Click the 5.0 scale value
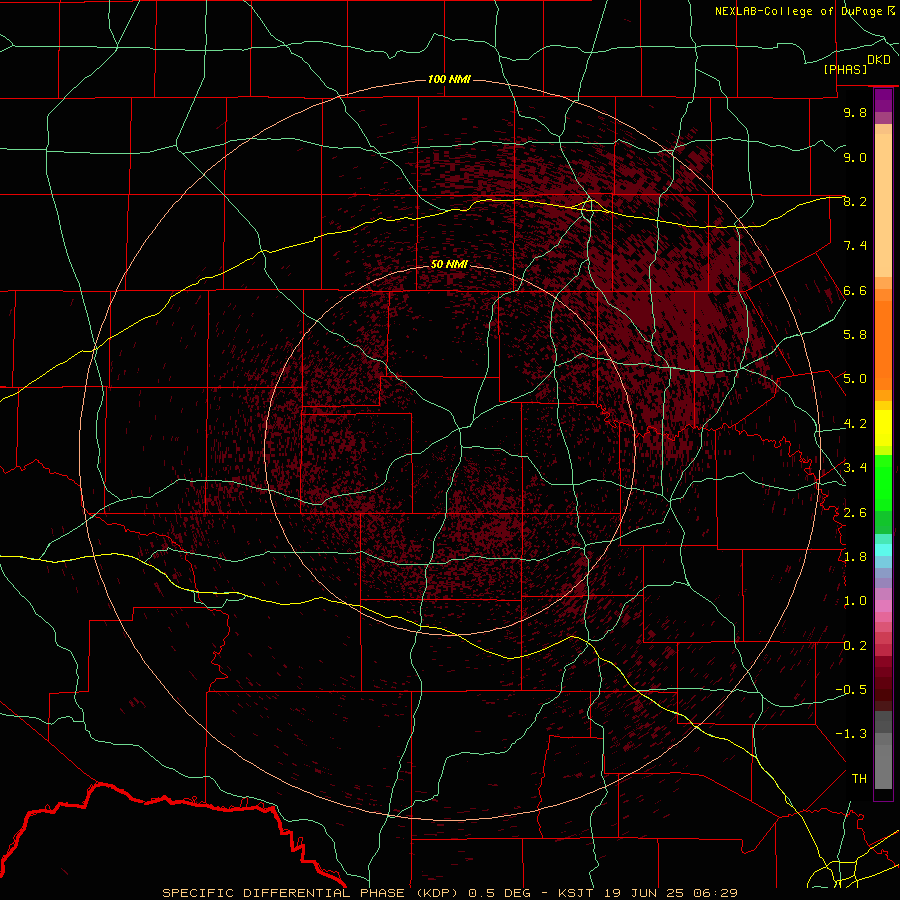Image resolution: width=900 pixels, height=900 pixels. tap(855, 379)
